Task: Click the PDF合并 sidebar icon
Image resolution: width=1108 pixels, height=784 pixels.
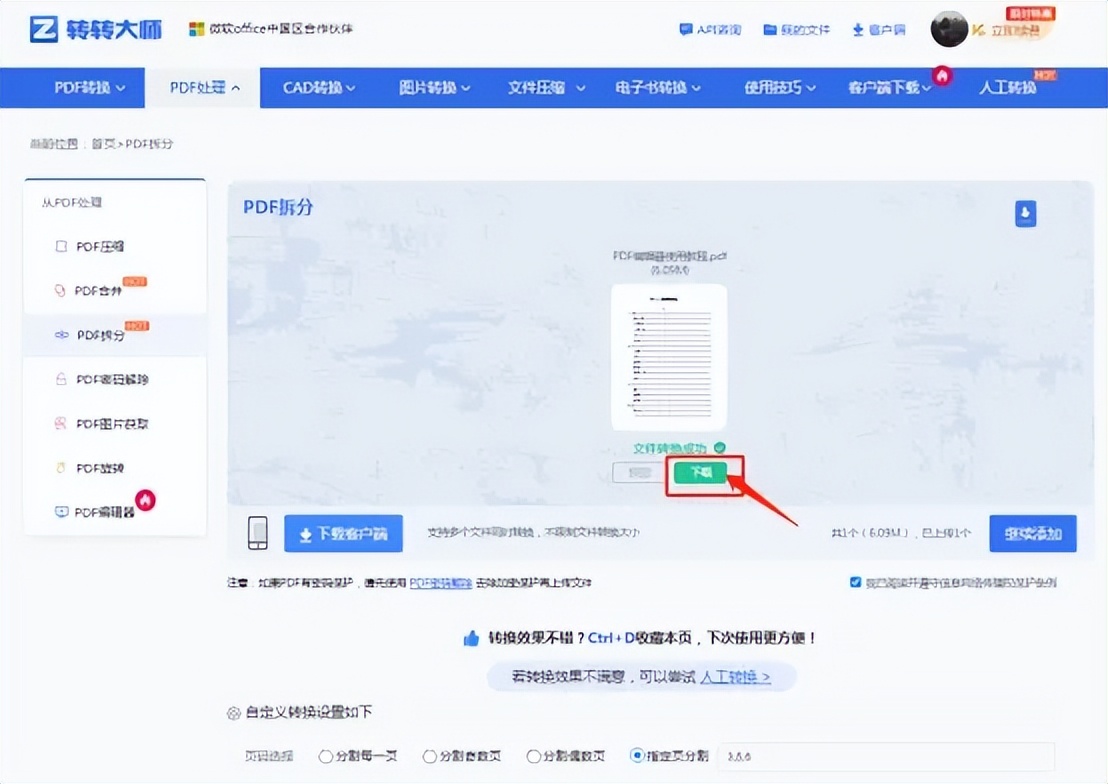Action: pyautogui.click(x=61, y=291)
